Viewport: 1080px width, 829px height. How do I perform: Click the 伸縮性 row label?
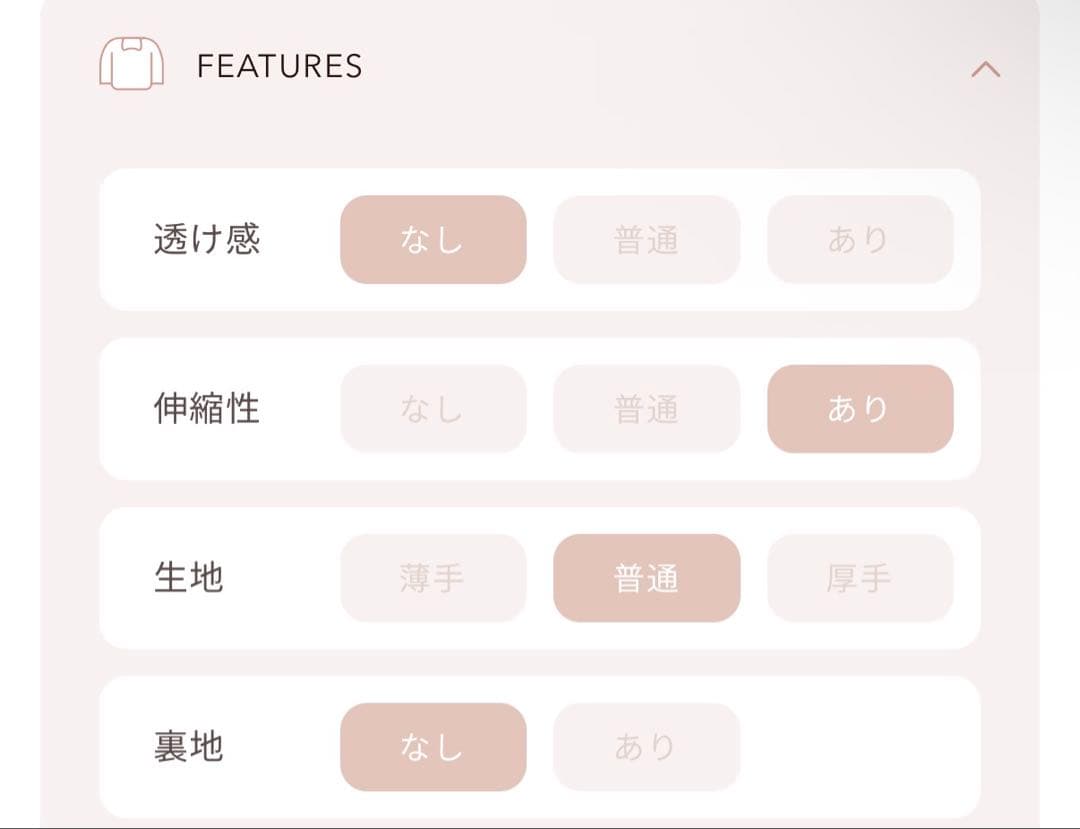click(204, 408)
